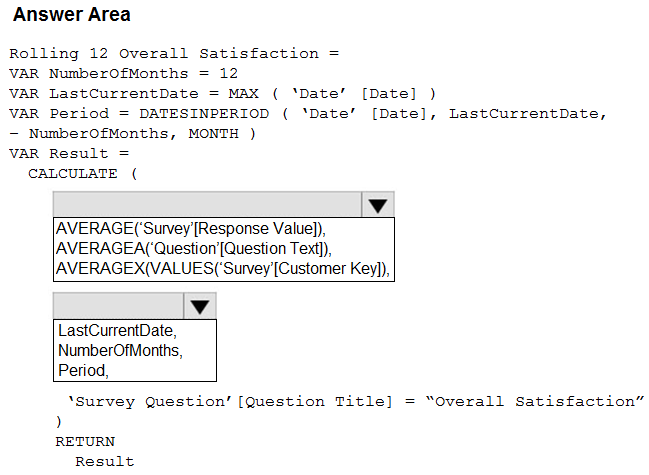Click the VAR Result = code line
Image resolution: width=649 pixels, height=475 pixels.
69,153
